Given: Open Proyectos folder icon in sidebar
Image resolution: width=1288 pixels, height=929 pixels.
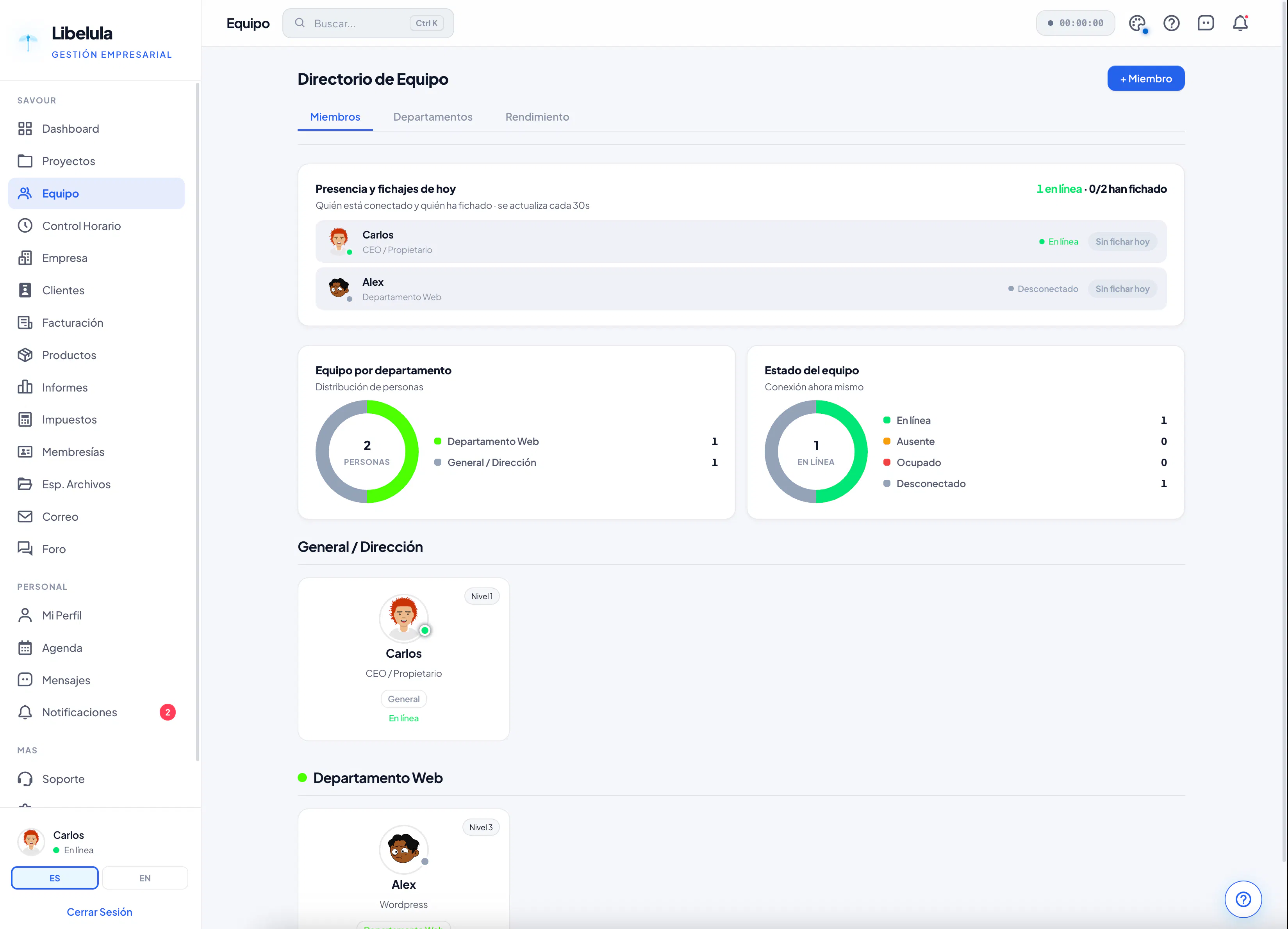Looking at the screenshot, I should (x=25, y=161).
